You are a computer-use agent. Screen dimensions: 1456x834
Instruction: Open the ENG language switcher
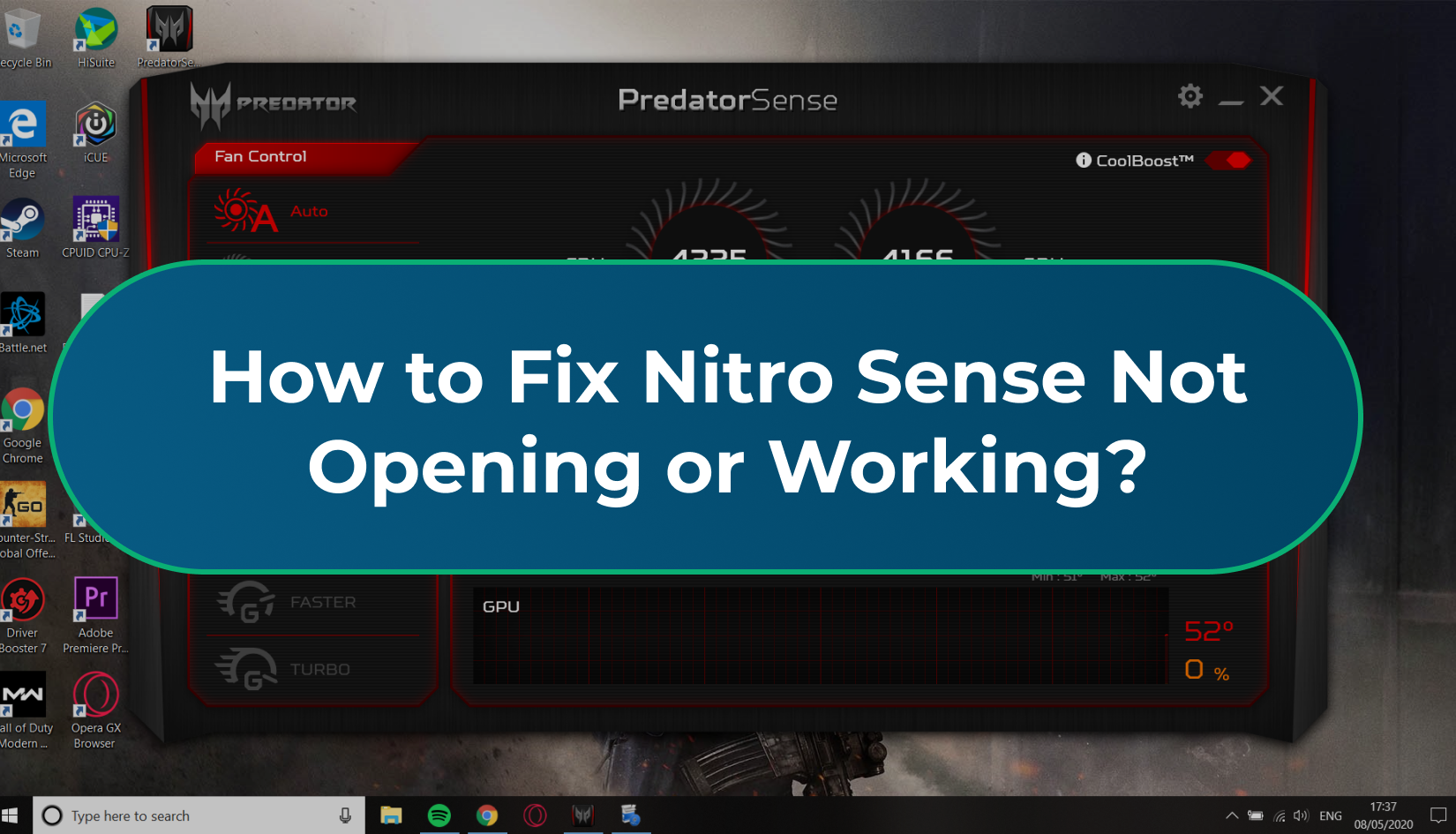(x=1331, y=815)
